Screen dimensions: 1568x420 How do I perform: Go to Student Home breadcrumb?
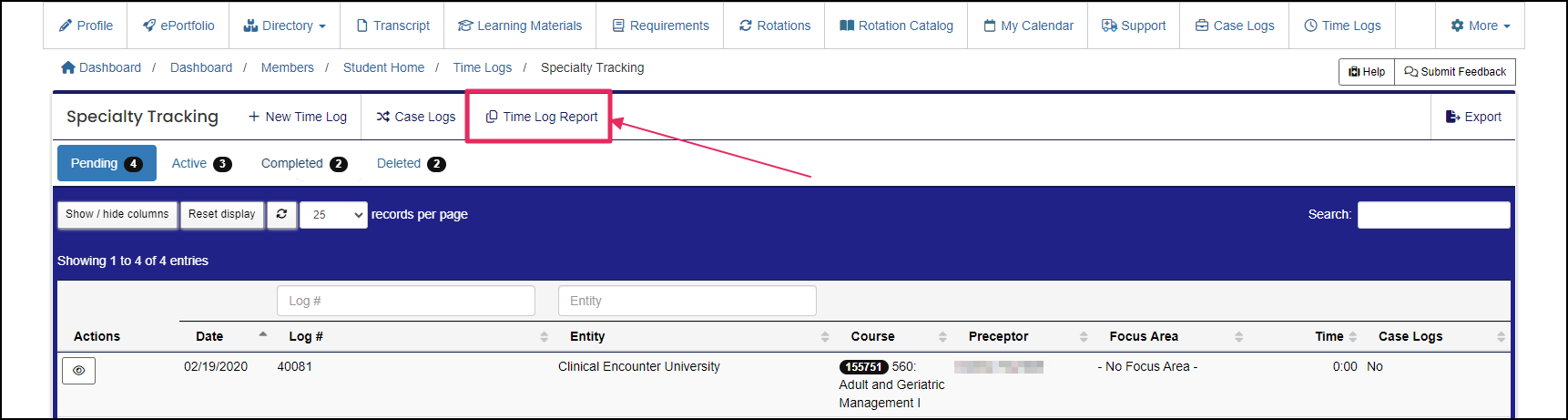click(x=383, y=67)
